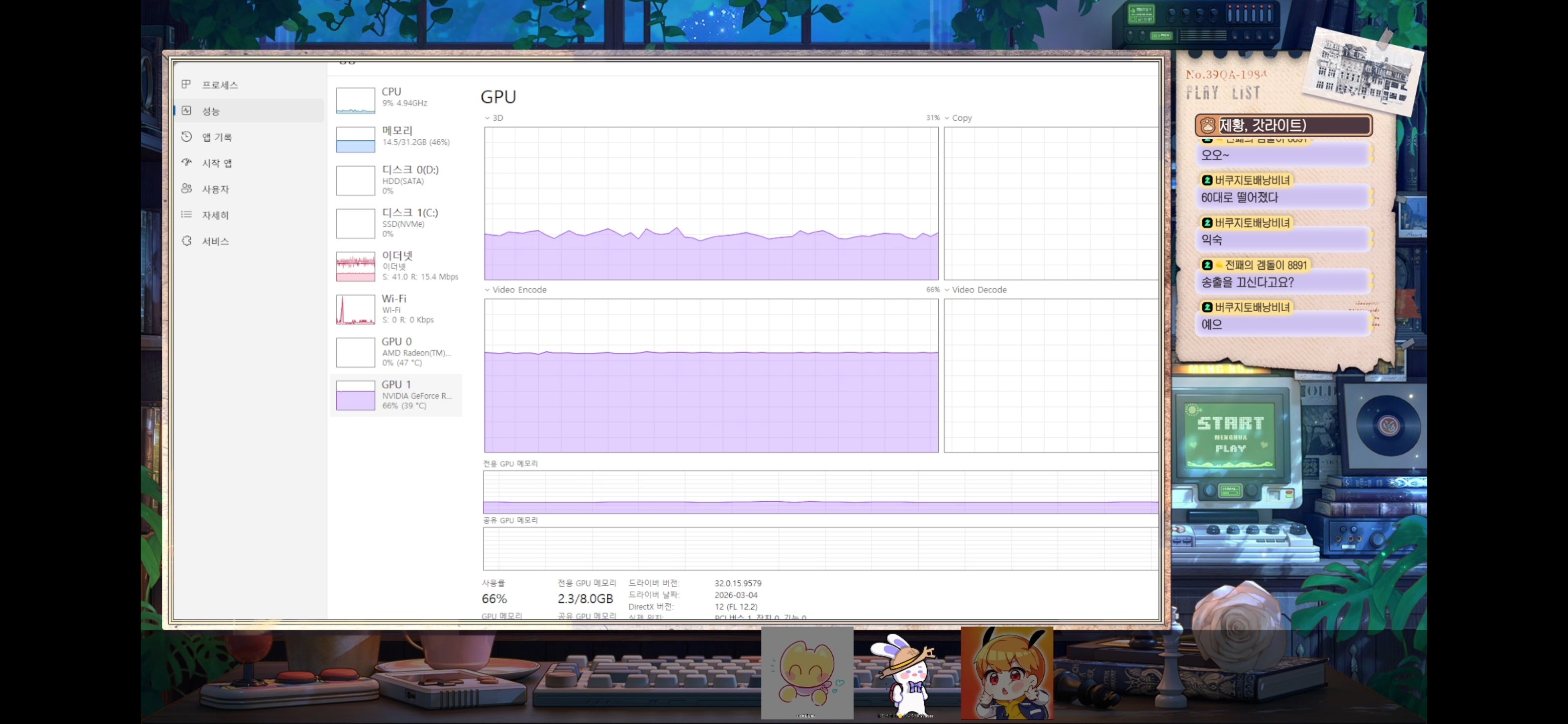
Task: Select the 성능 performance icon
Action: click(186, 110)
